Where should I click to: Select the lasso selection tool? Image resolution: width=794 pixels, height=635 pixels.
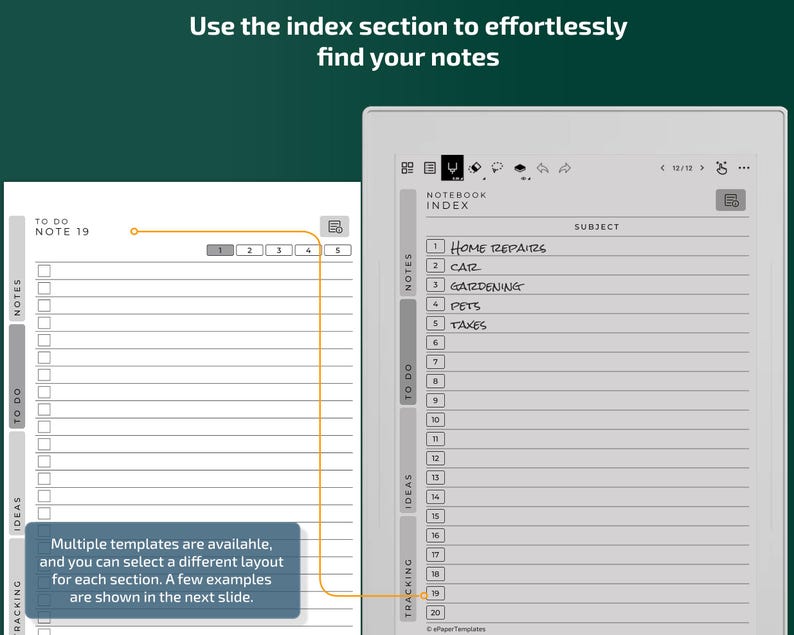tap(497, 168)
